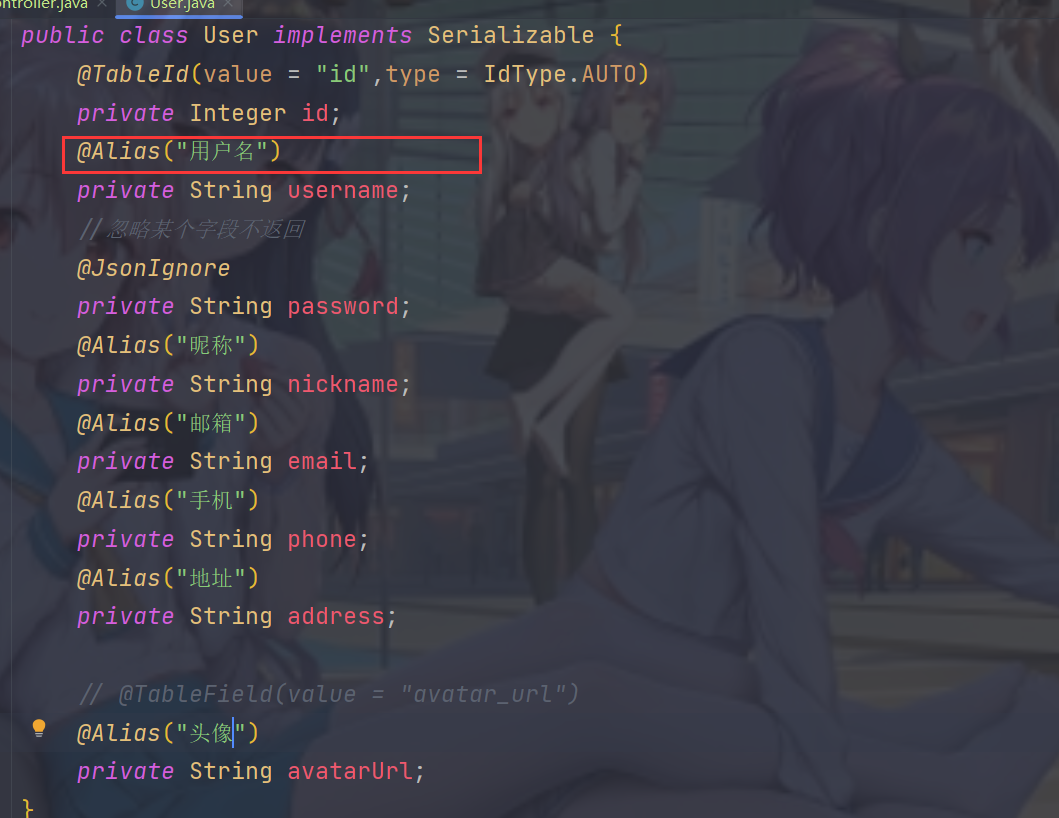Switch to the Controller.java tab

coord(45,4)
